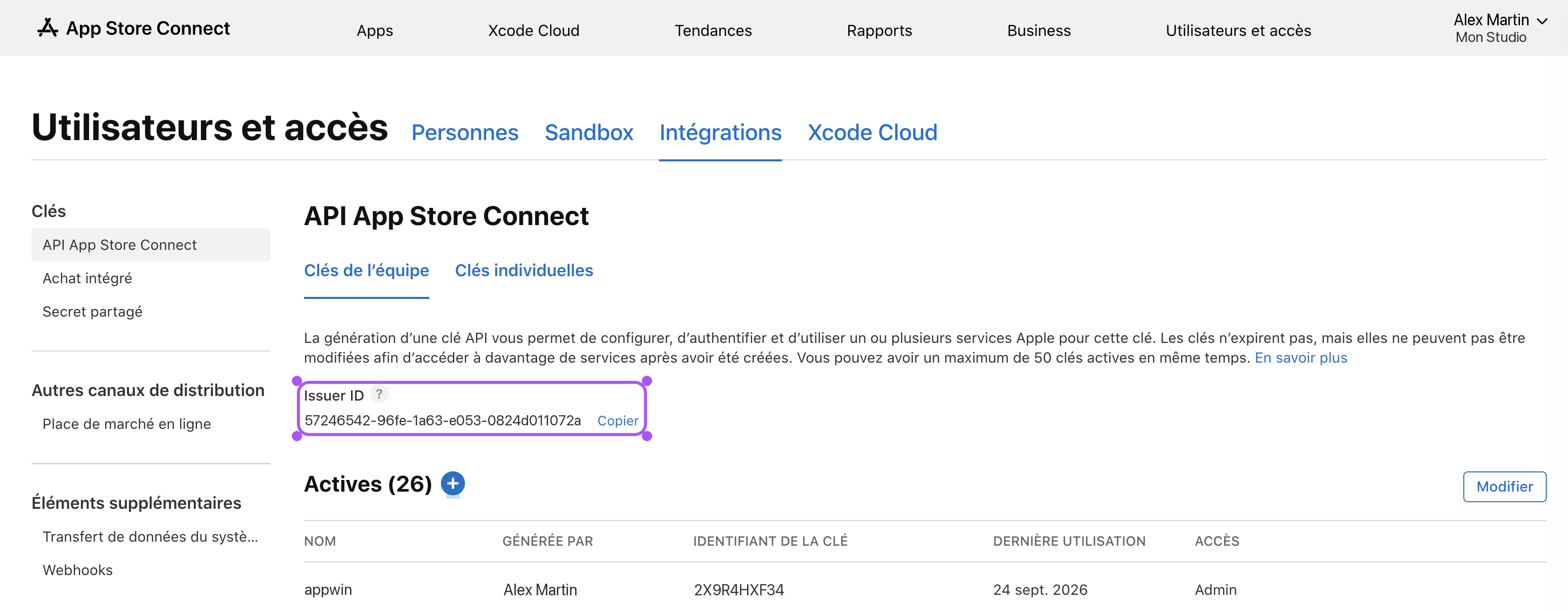1568x612 pixels.
Task: Open Achat intégré in the sidebar
Action: [x=87, y=278]
